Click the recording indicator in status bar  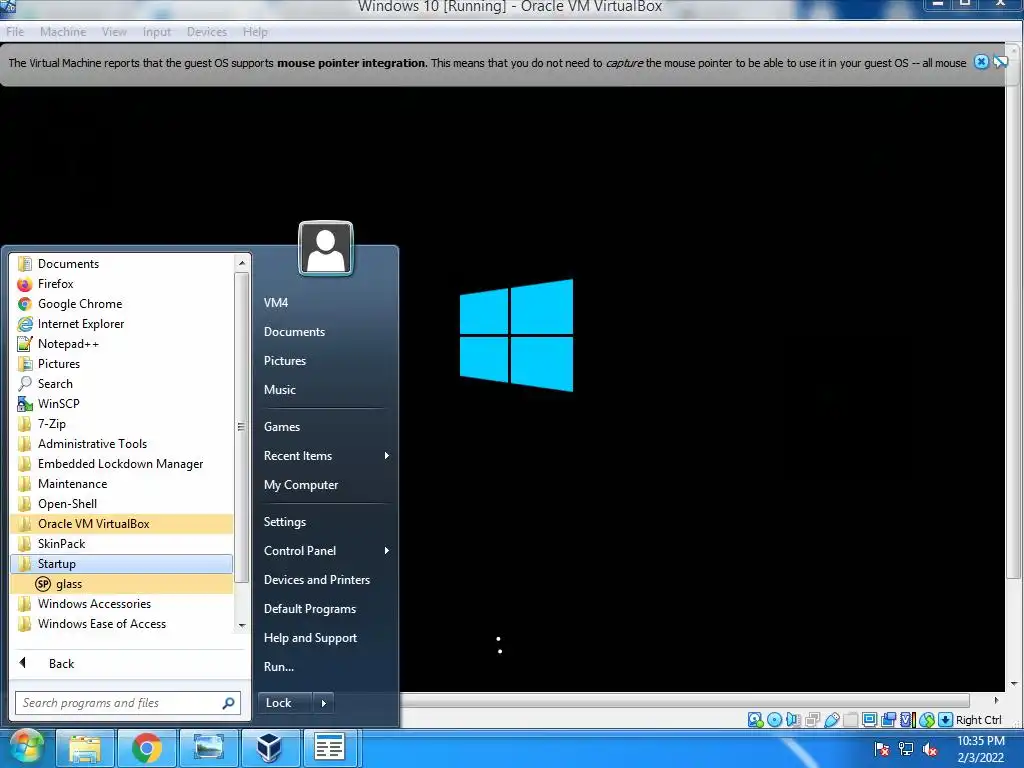point(888,720)
